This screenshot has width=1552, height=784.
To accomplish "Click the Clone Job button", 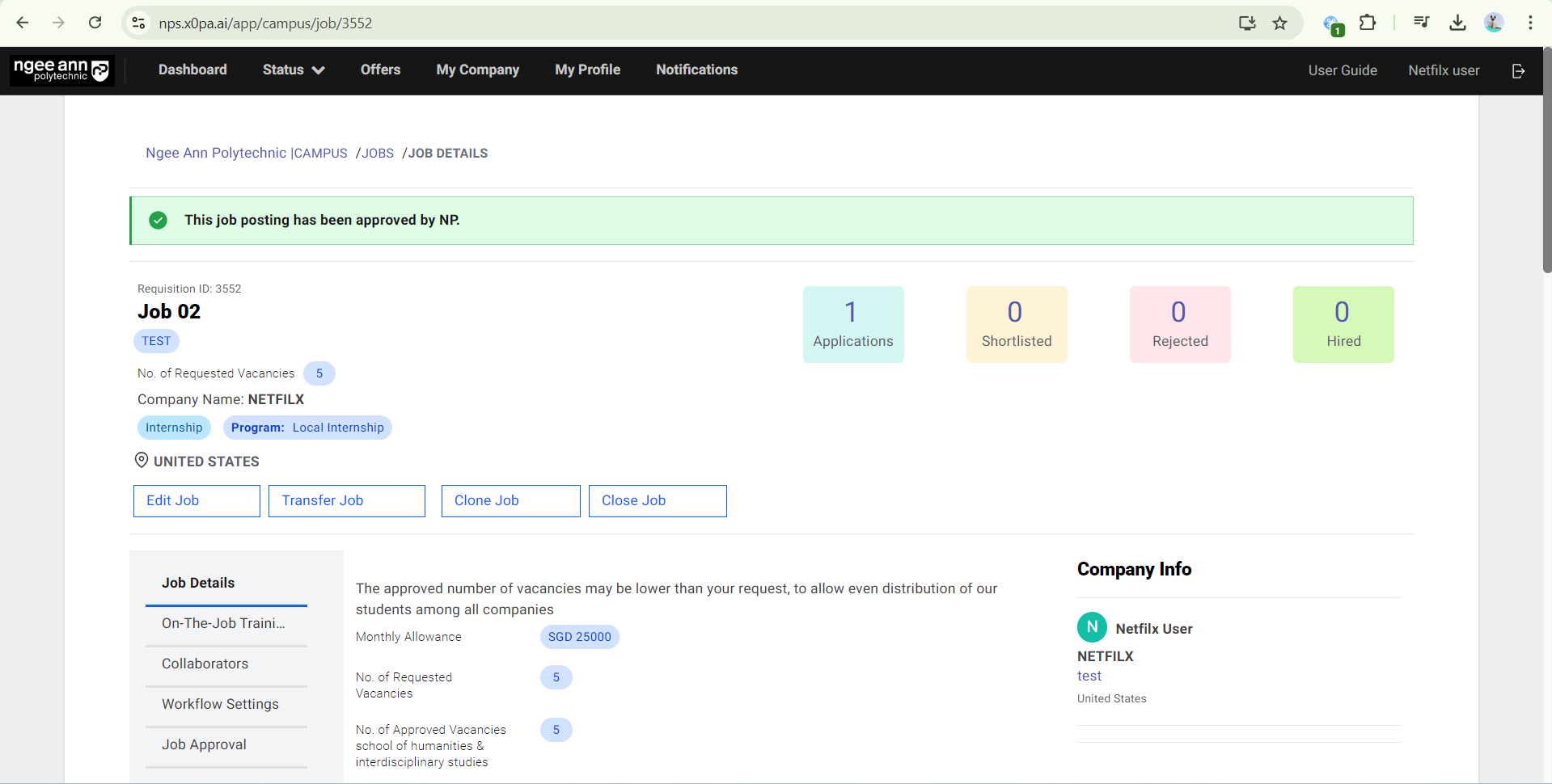I will coord(510,501).
